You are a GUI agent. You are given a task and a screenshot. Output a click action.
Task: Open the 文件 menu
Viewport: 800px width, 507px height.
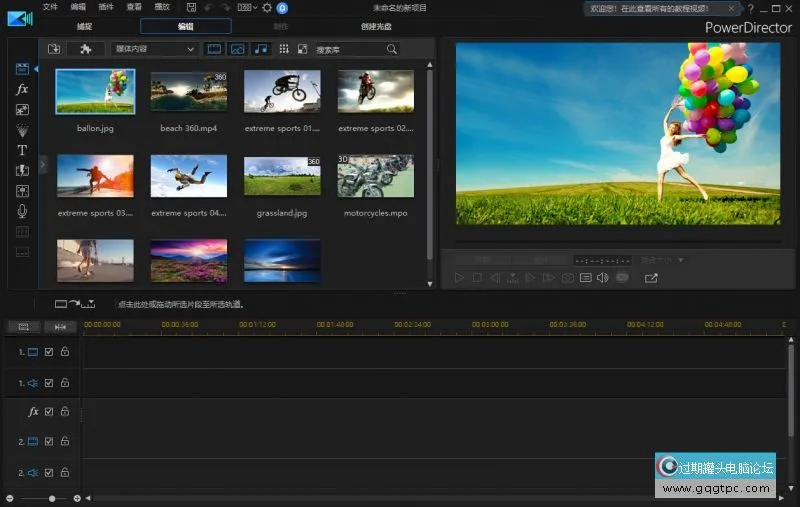click(50, 8)
